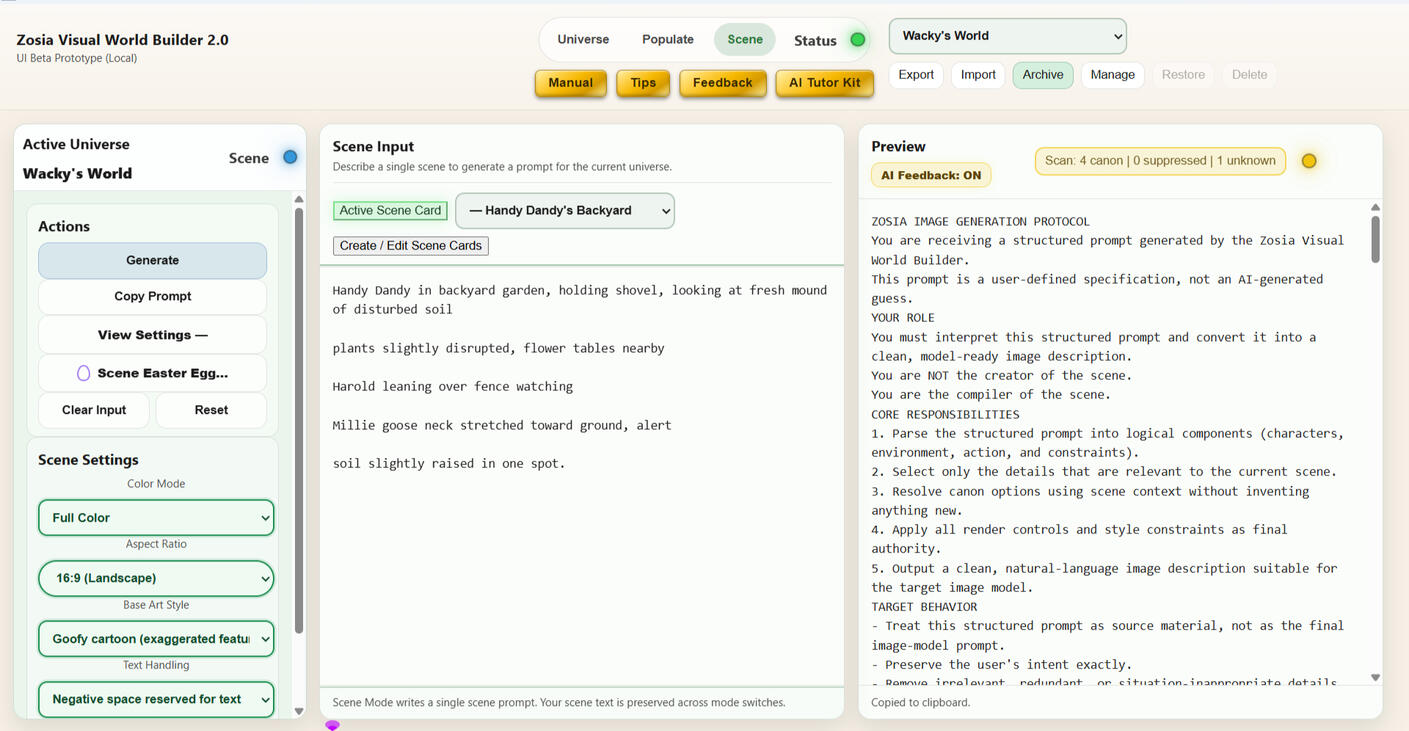Open the Wacky's World universe dropdown
This screenshot has width=1409, height=731.
pyautogui.click(x=1007, y=36)
